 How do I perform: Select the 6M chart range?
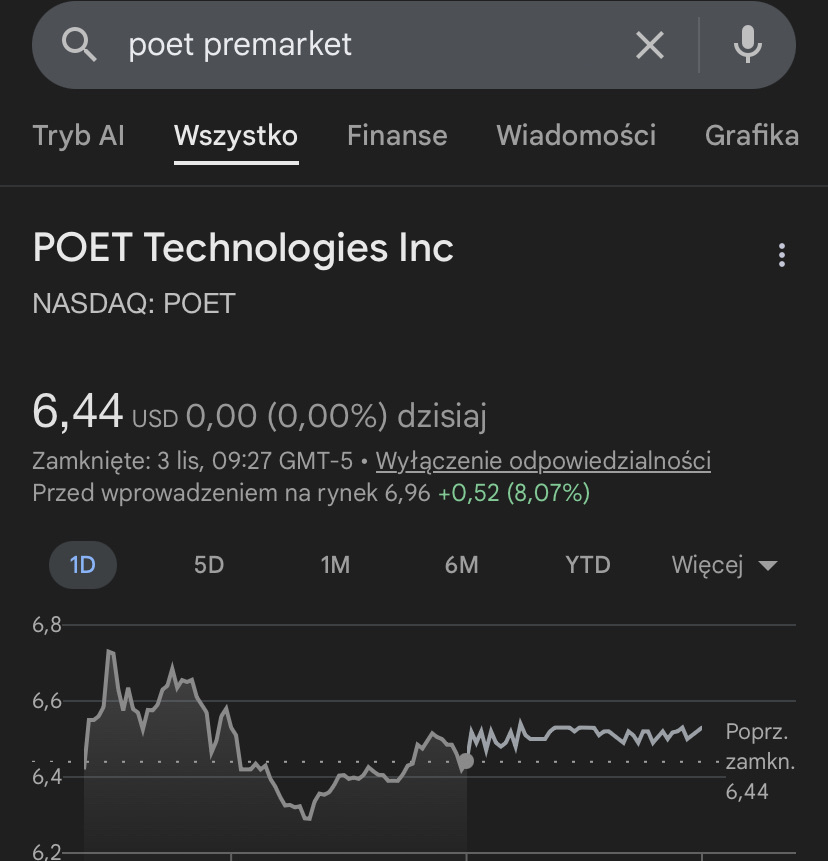(x=461, y=565)
